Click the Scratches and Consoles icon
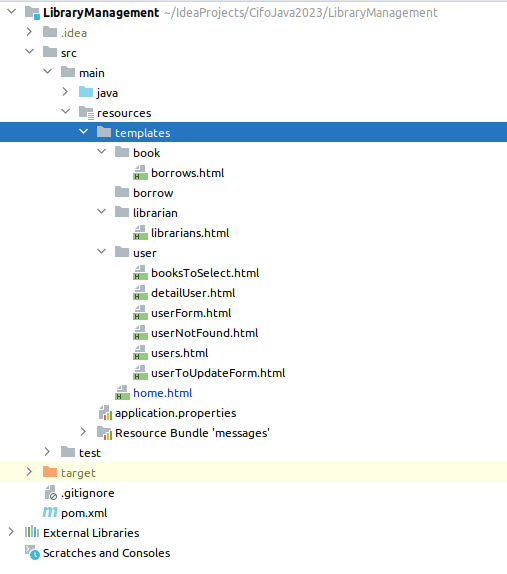The width and height of the screenshot is (507, 574). [x=32, y=553]
